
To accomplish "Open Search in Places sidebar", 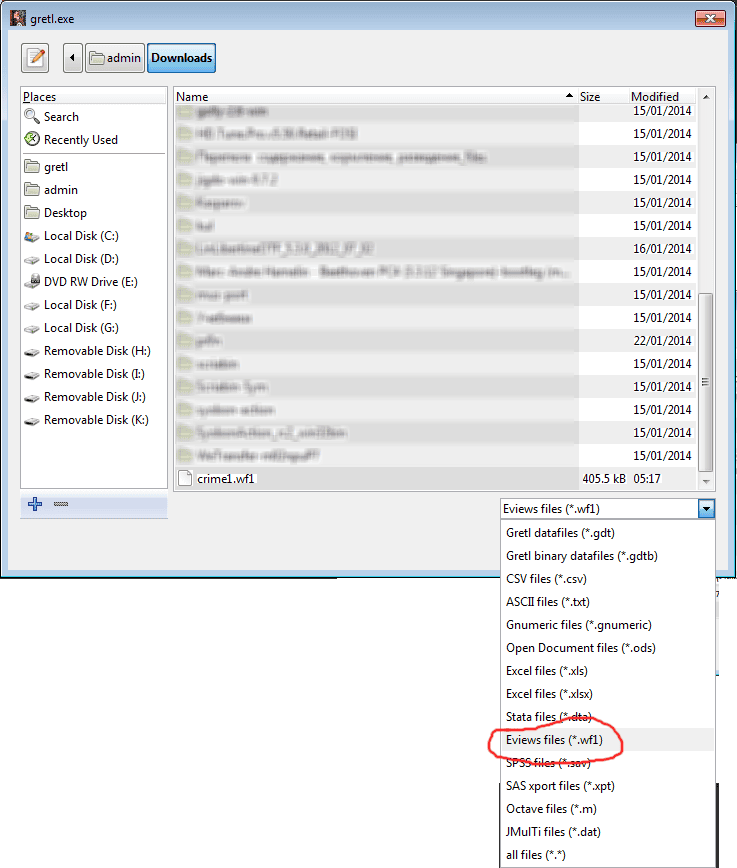I will click(61, 117).
